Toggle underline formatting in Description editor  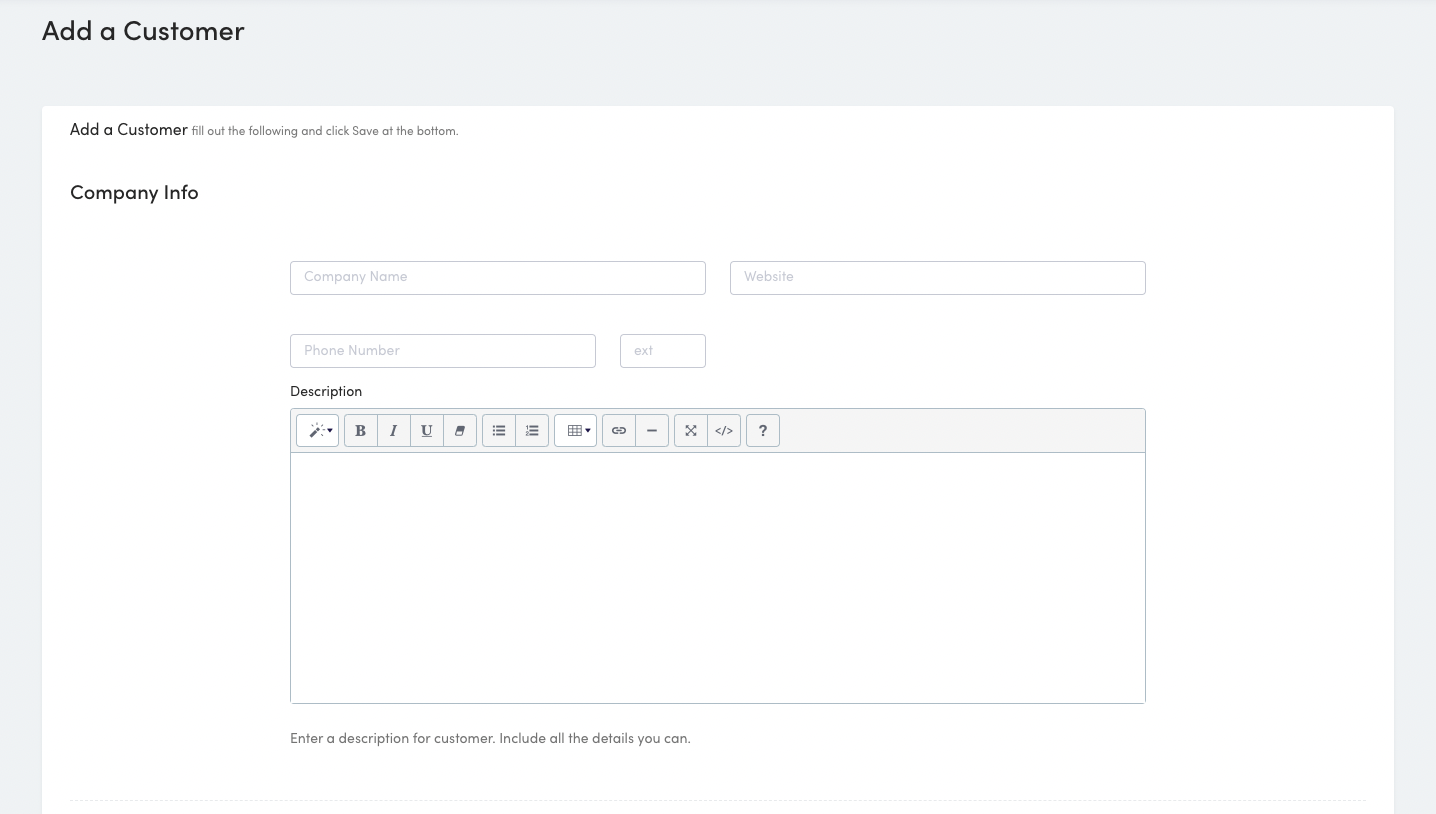point(427,431)
